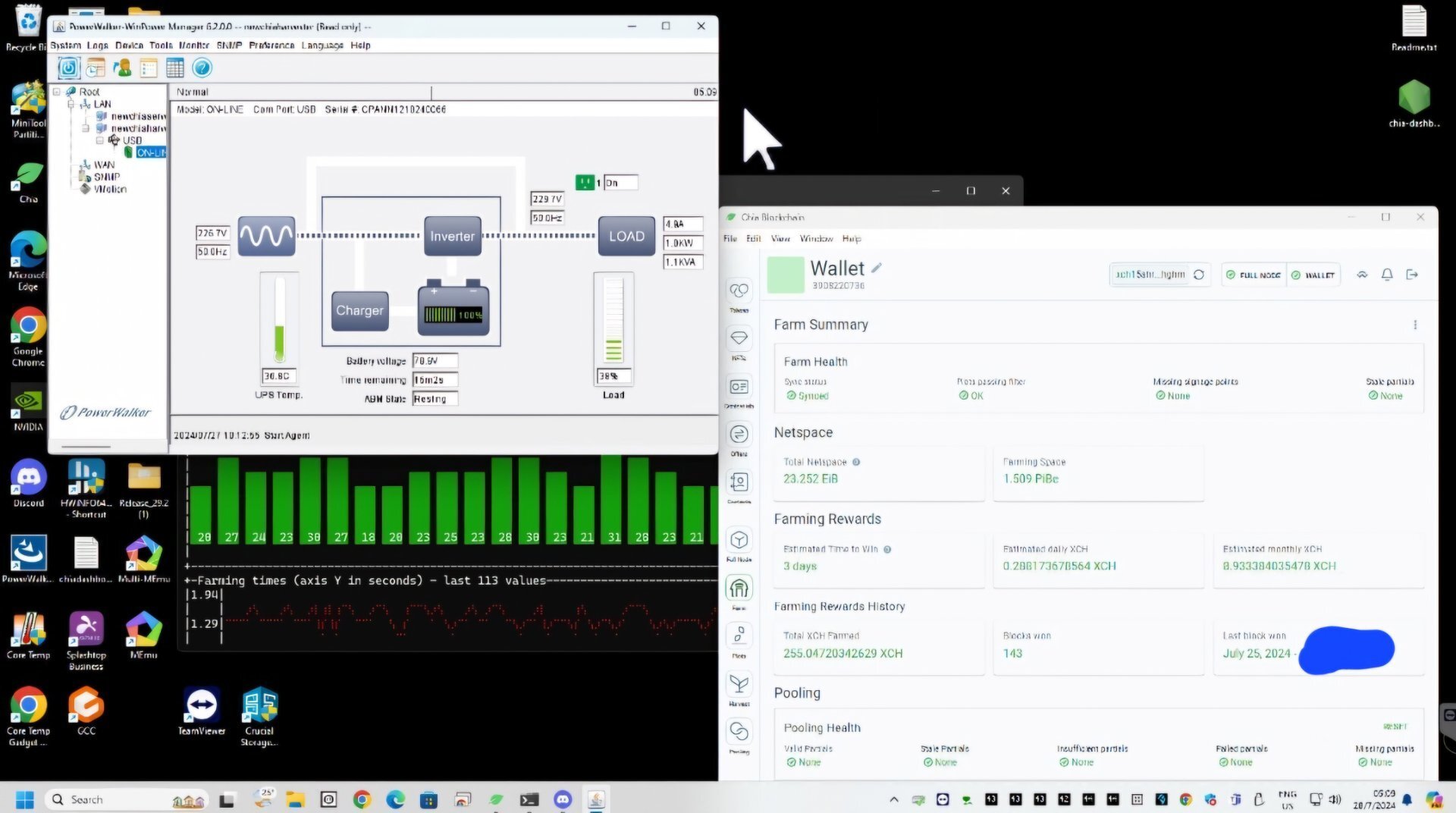Screen dimensions: 1456x813
Task: Show hidden tray icons chevron
Action: (x=894, y=799)
